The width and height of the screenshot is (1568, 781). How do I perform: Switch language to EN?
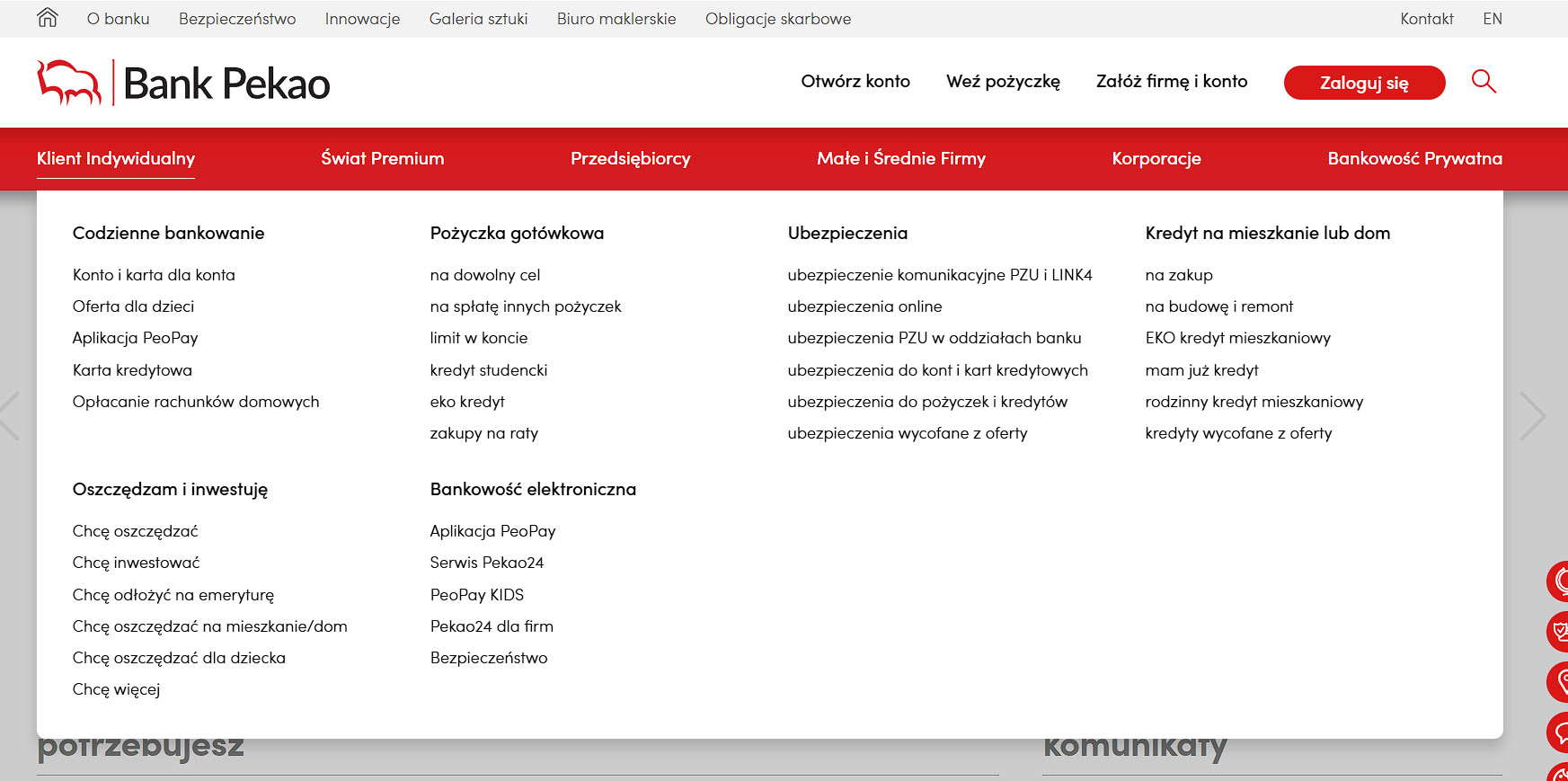[1493, 19]
